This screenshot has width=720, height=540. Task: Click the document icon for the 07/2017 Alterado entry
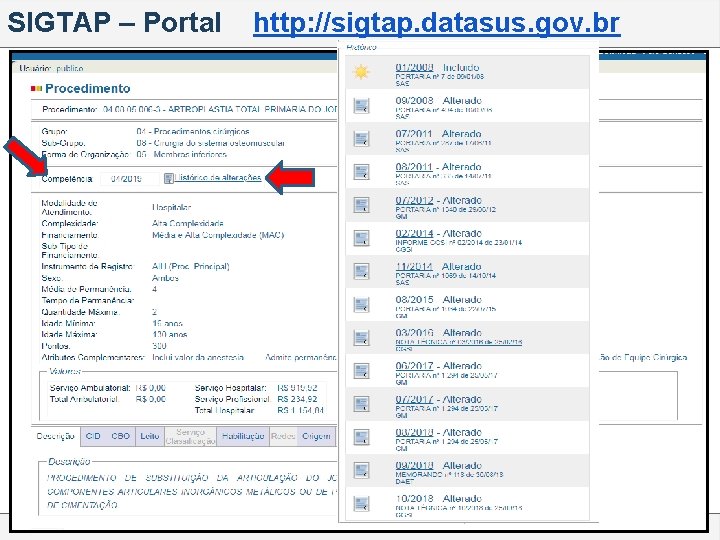click(361, 404)
